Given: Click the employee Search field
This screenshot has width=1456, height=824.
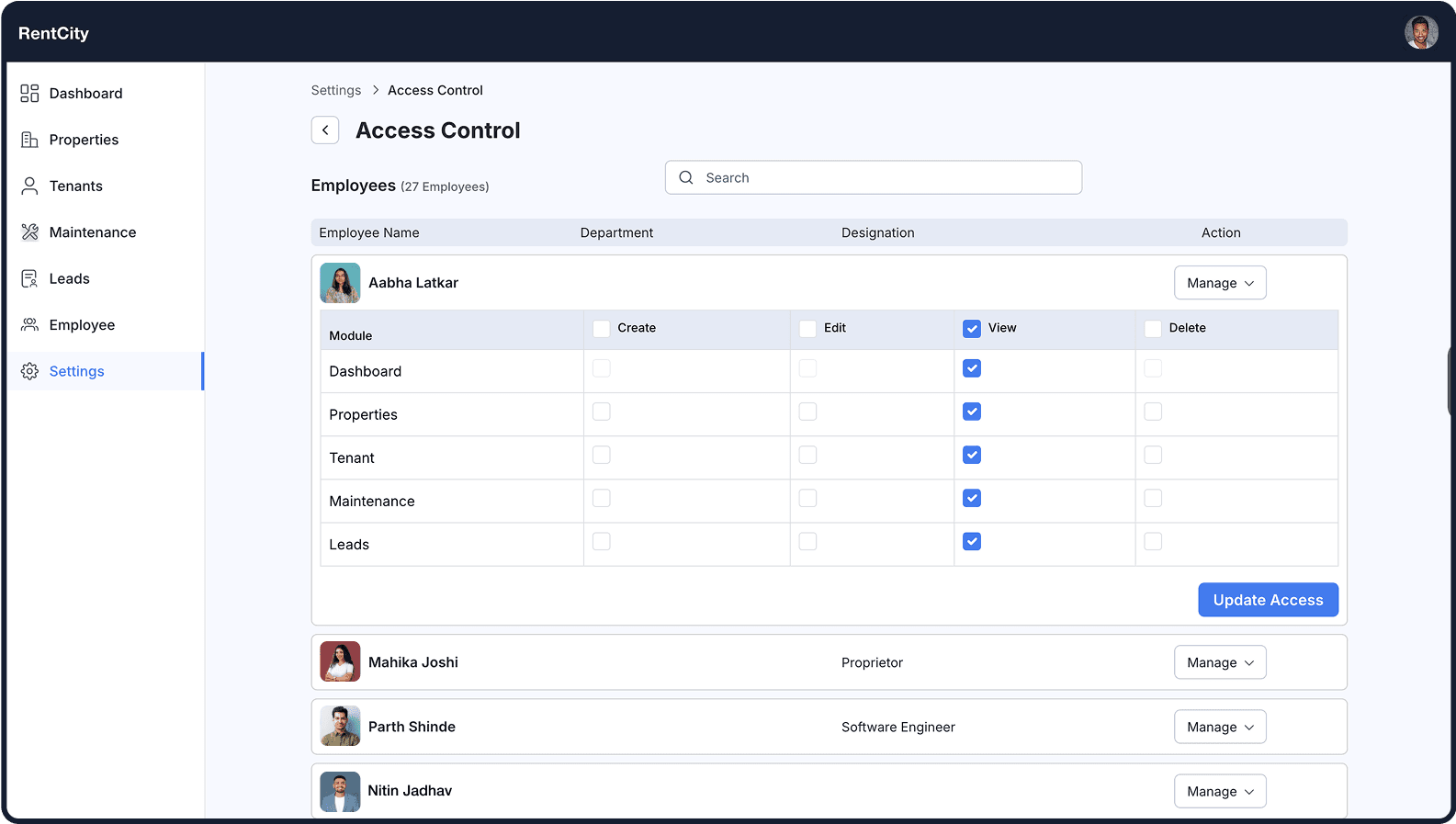Looking at the screenshot, I should click(x=873, y=177).
